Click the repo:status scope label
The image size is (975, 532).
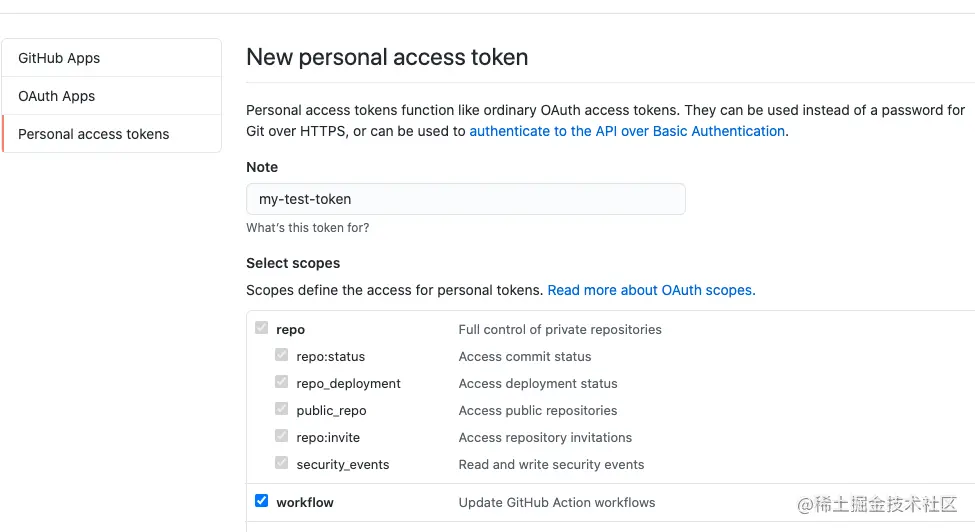[x=331, y=356]
